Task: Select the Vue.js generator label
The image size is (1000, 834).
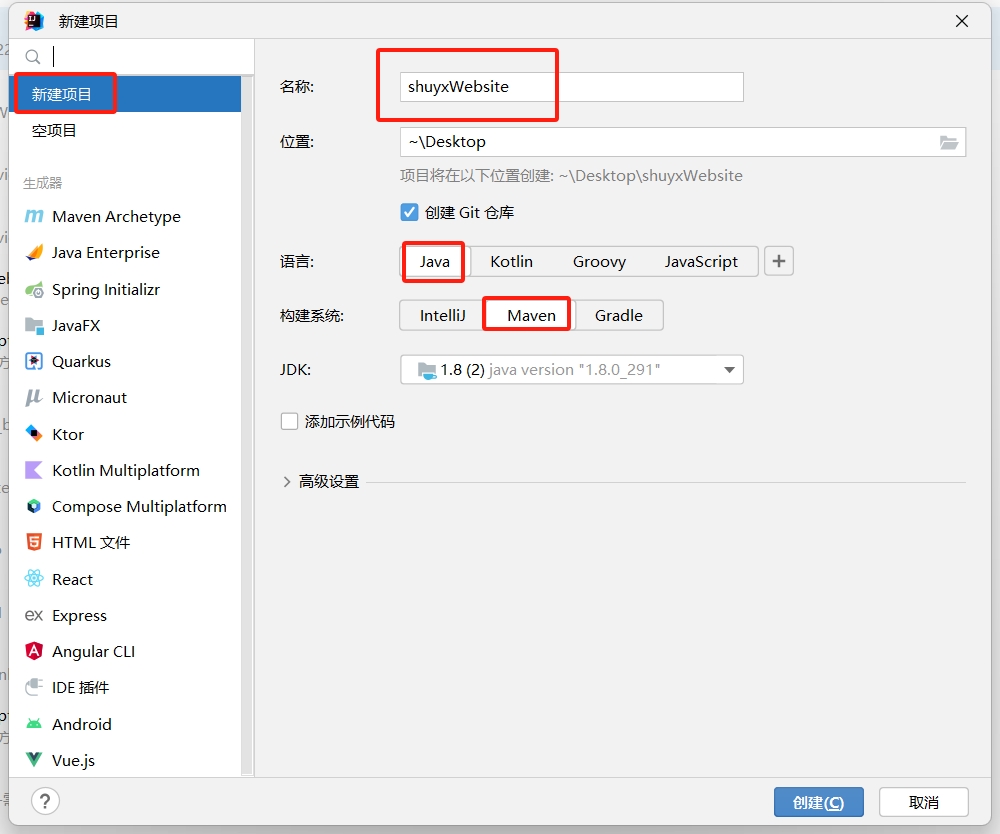Action: click(73, 761)
